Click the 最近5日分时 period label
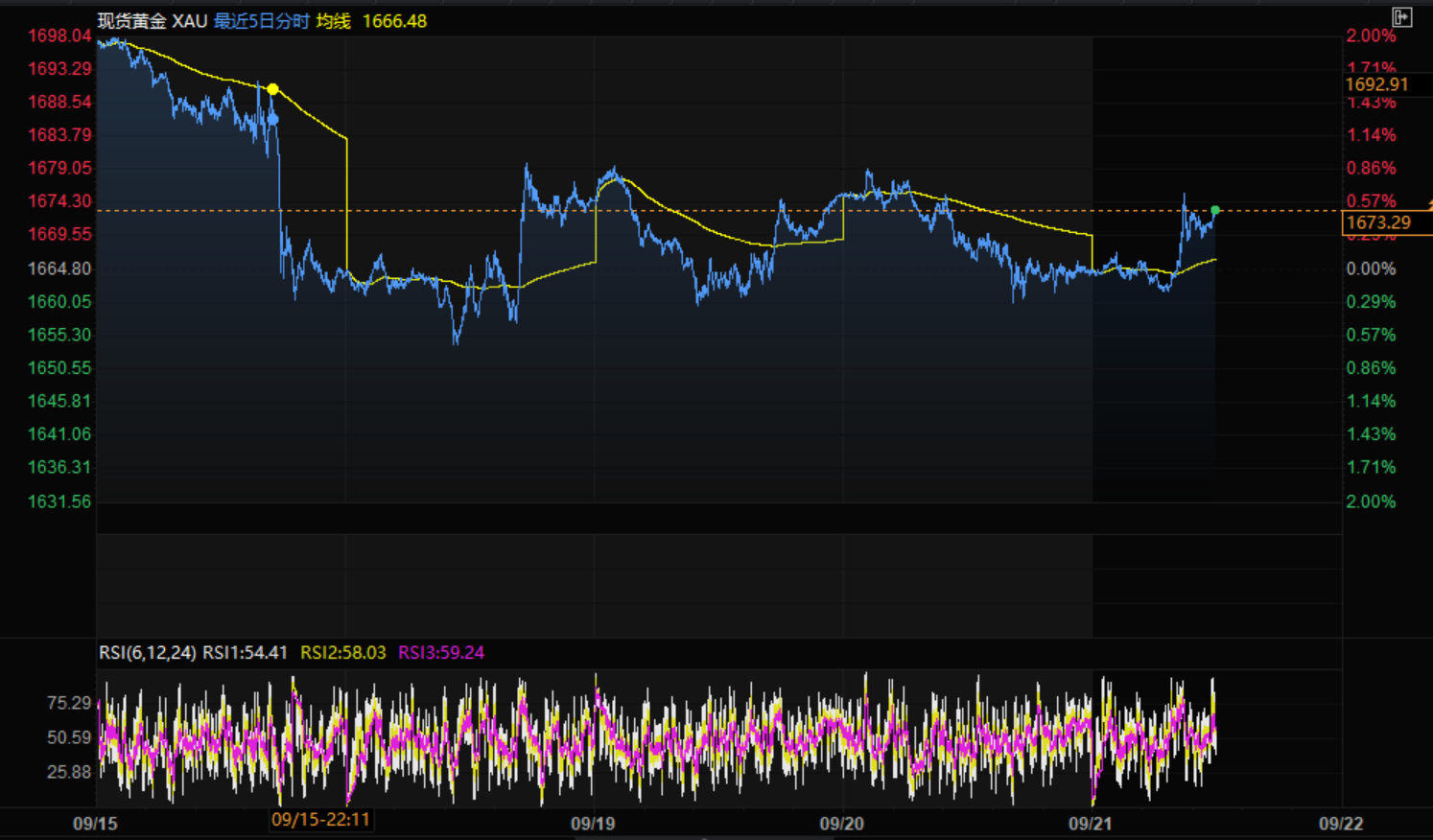 pyautogui.click(x=261, y=21)
